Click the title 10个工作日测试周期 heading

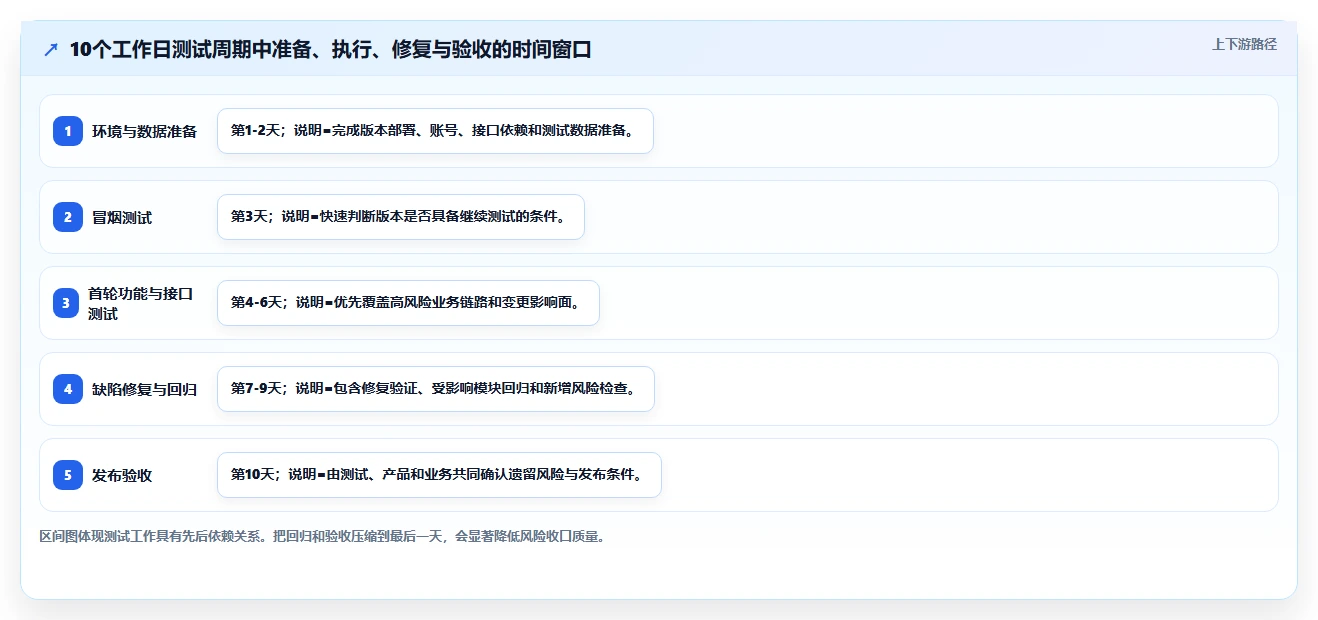coord(330,50)
